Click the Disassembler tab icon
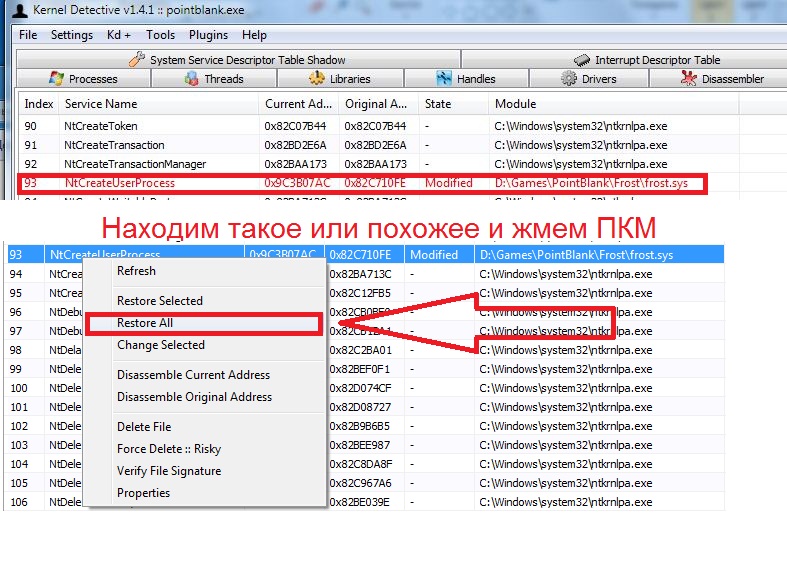Viewport: 787px width, 566px height. (689, 79)
